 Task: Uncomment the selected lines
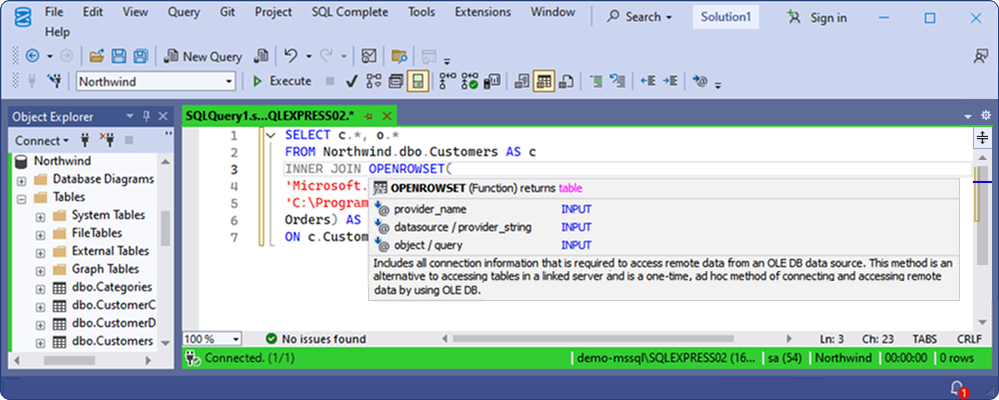click(x=617, y=81)
